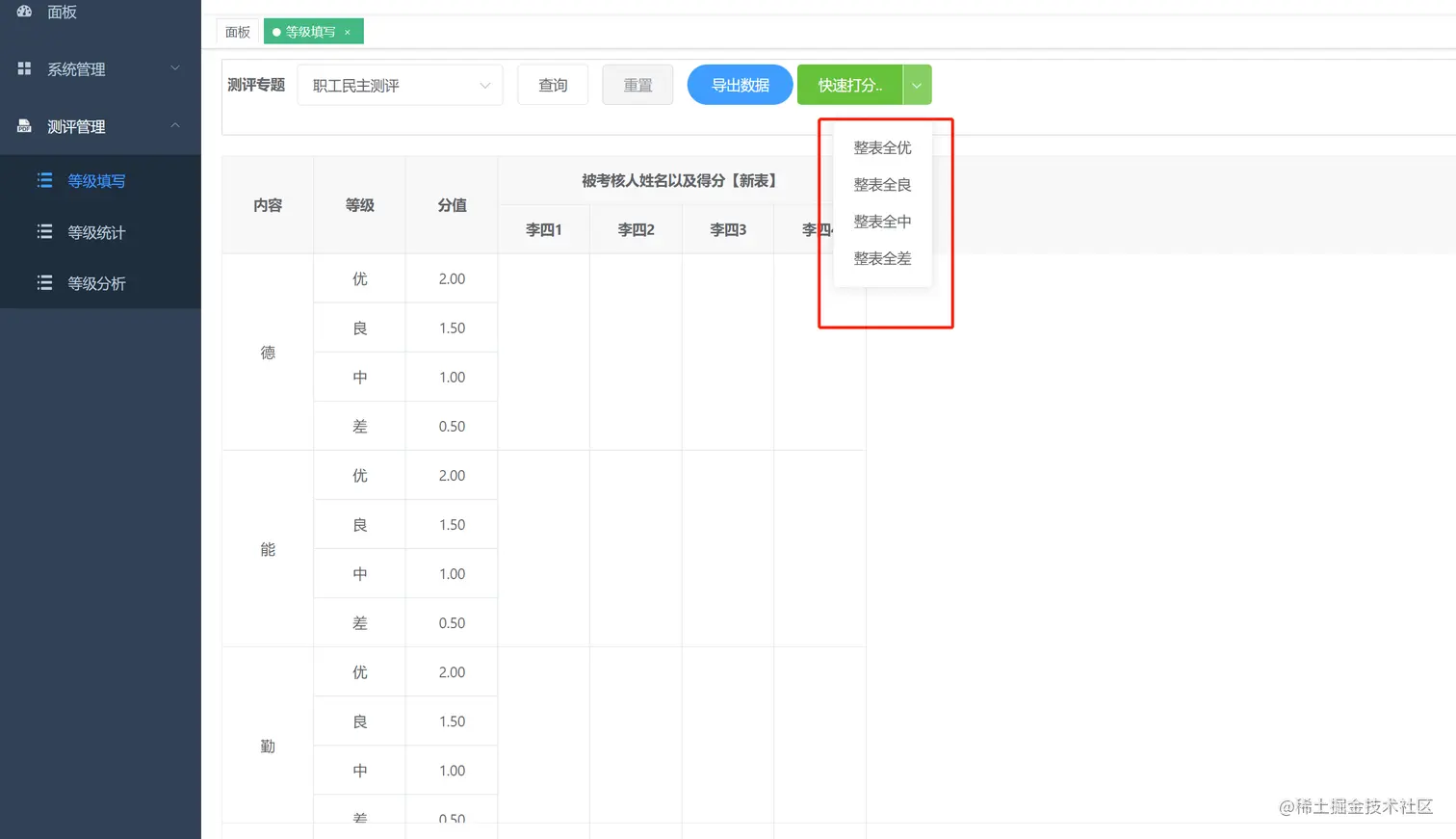This screenshot has width=1456, height=839.
Task: Expand the 系统管理 sidebar menu arrow
Action: click(x=175, y=67)
